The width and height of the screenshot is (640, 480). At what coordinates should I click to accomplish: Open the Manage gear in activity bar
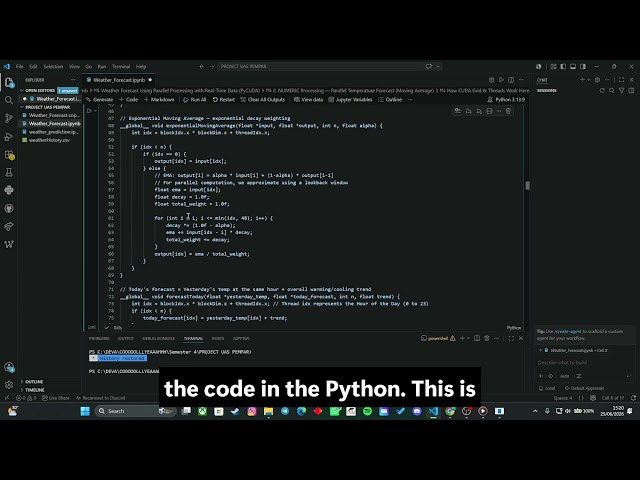9,384
